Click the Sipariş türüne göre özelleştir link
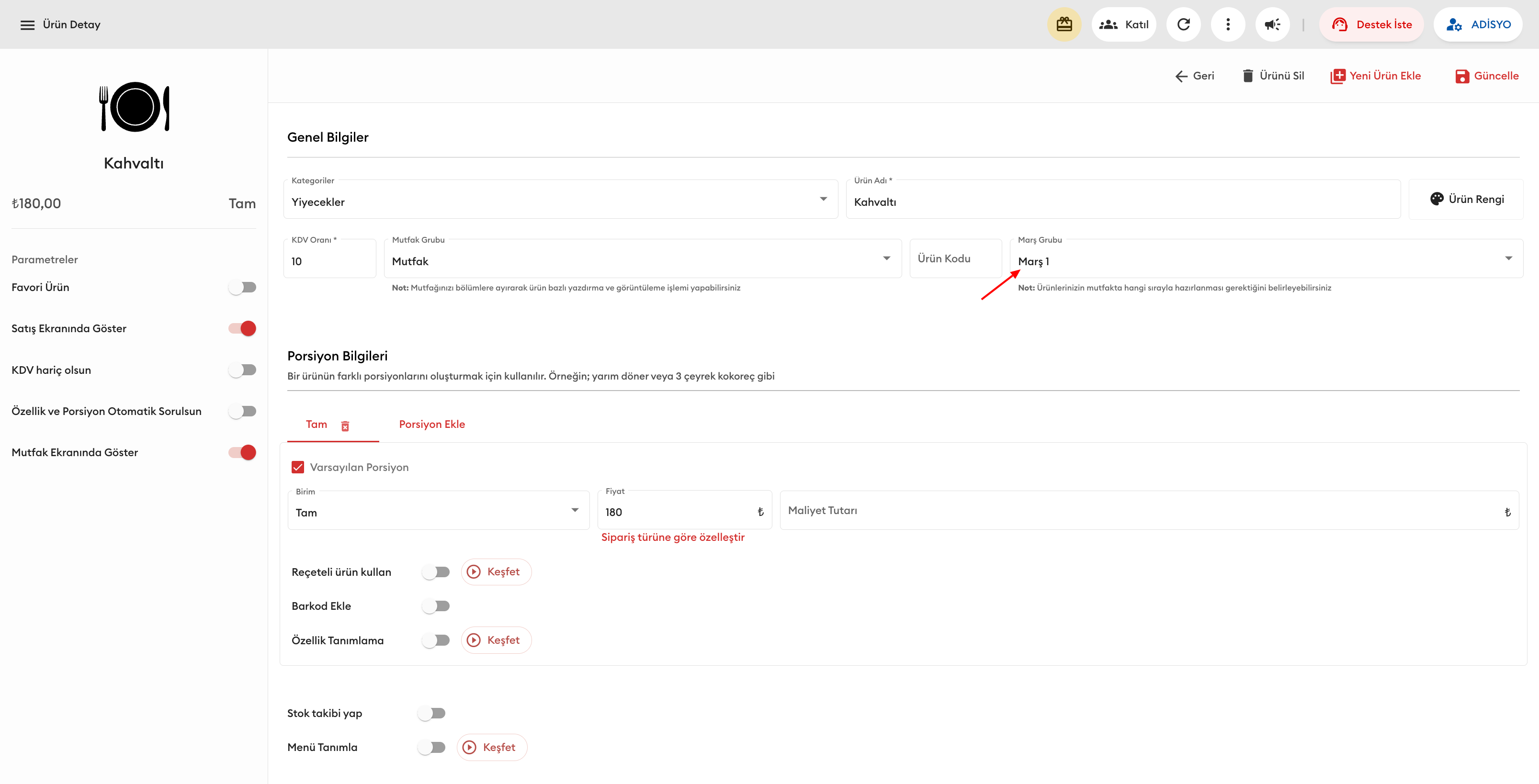 click(x=673, y=538)
